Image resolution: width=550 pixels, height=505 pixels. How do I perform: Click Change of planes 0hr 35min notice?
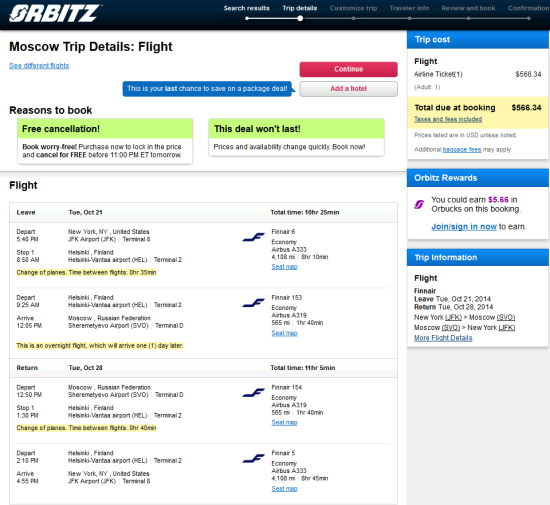coord(86,272)
